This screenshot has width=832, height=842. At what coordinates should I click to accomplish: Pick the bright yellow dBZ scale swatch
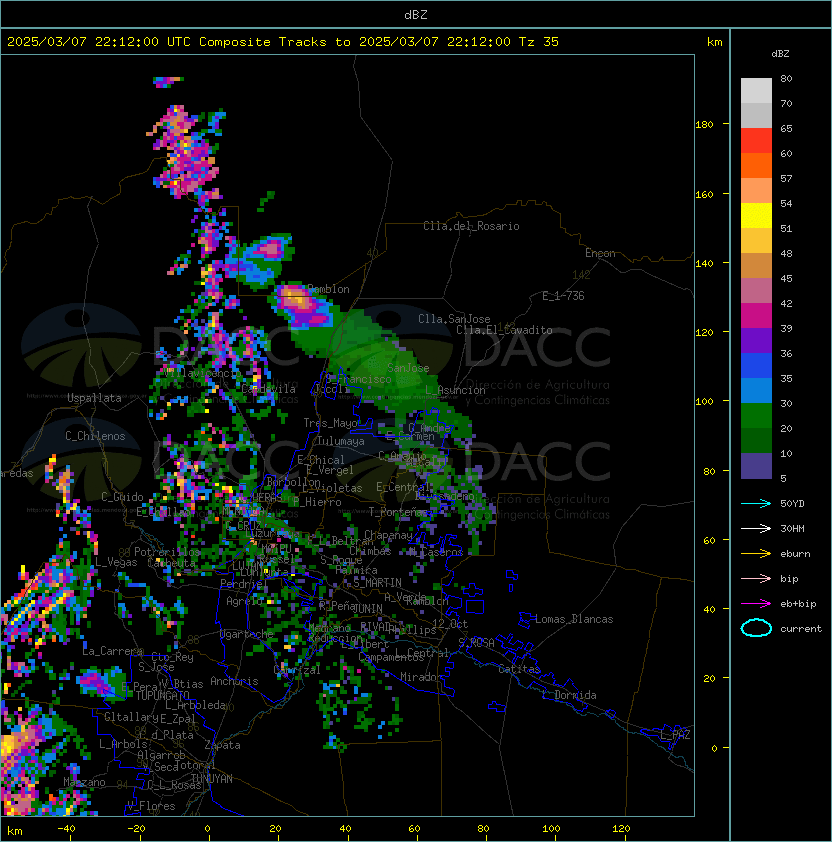coord(756,215)
